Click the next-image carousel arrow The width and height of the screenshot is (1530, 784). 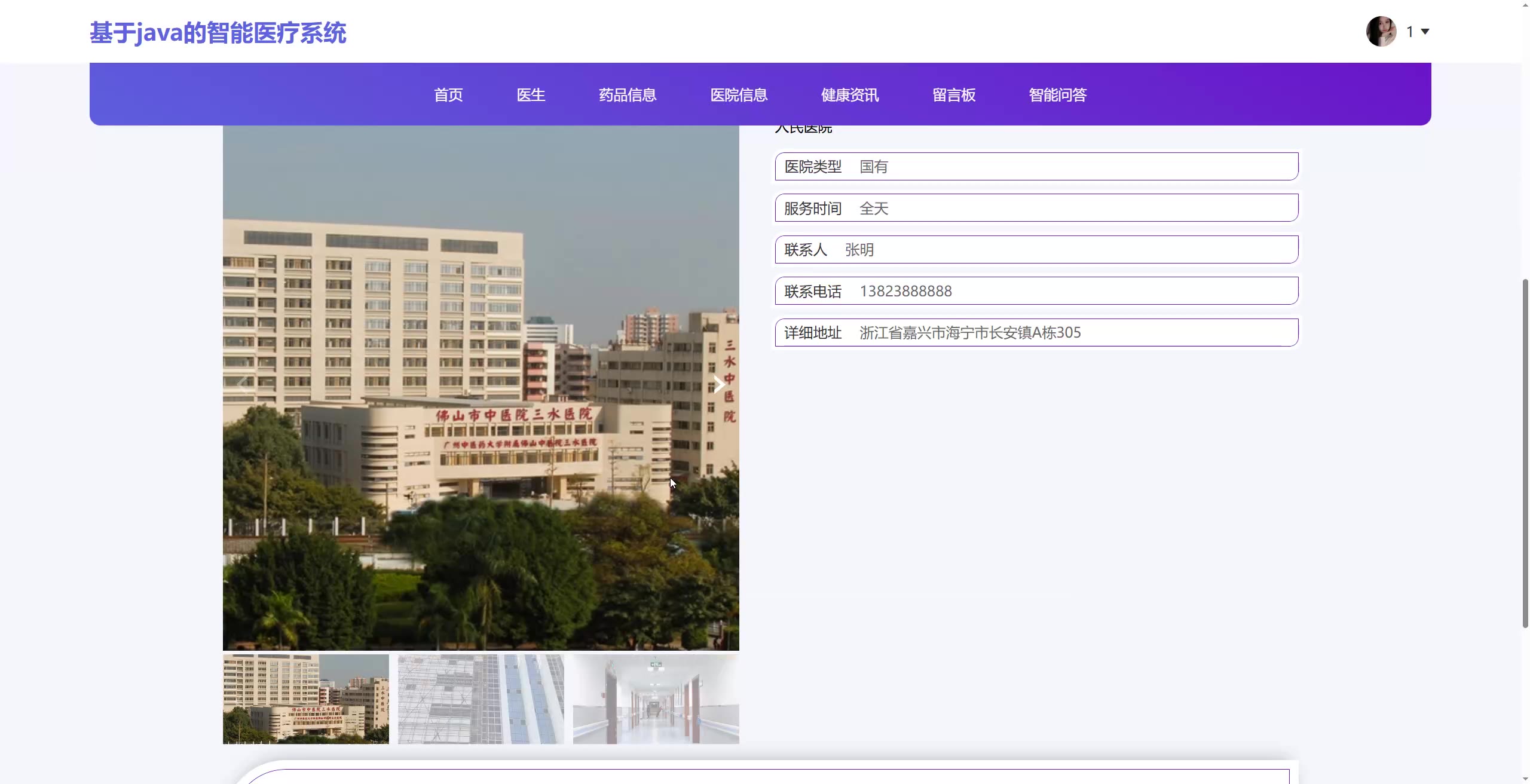[x=718, y=385]
